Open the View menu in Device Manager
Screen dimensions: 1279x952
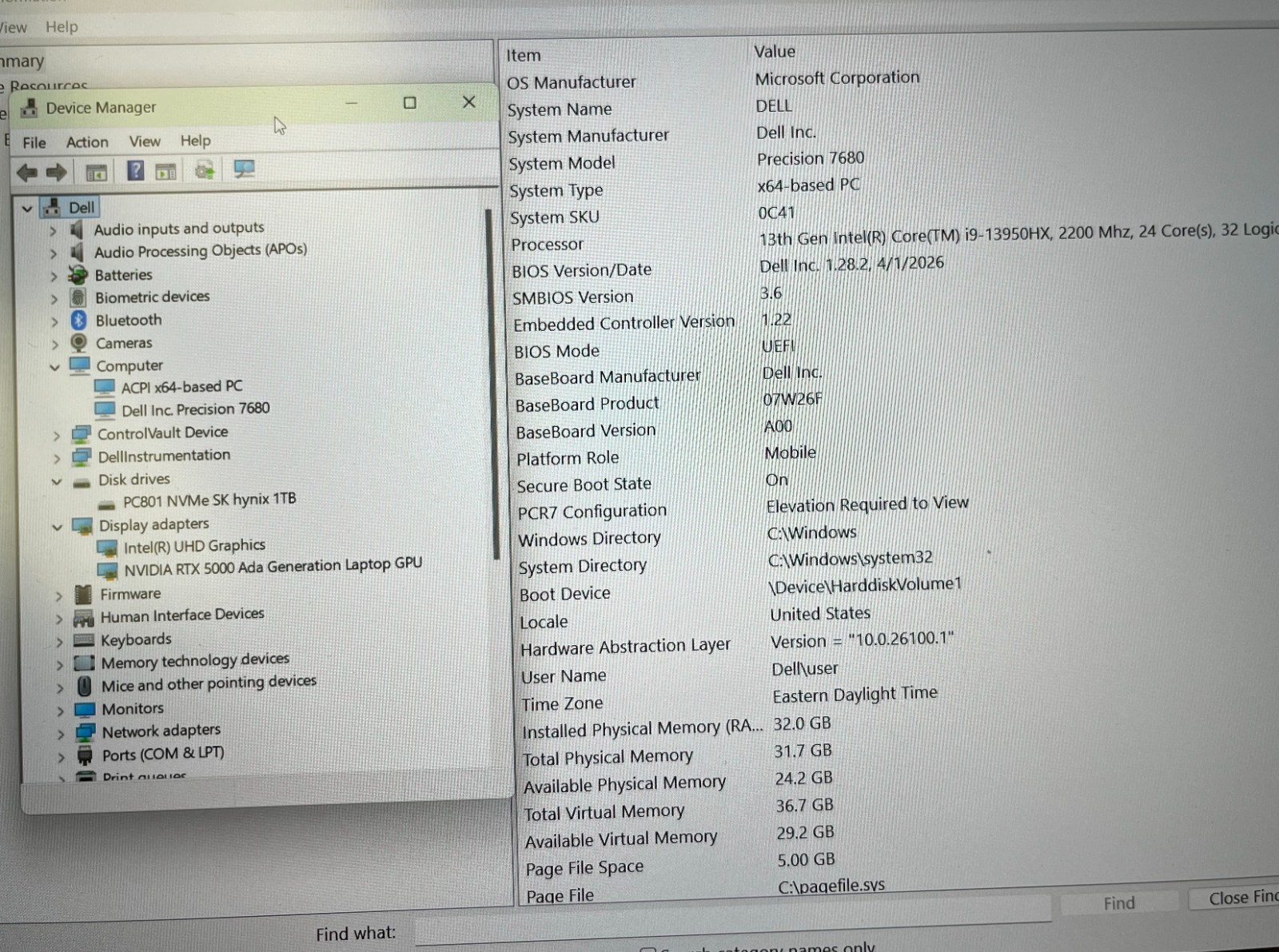pyautogui.click(x=145, y=141)
